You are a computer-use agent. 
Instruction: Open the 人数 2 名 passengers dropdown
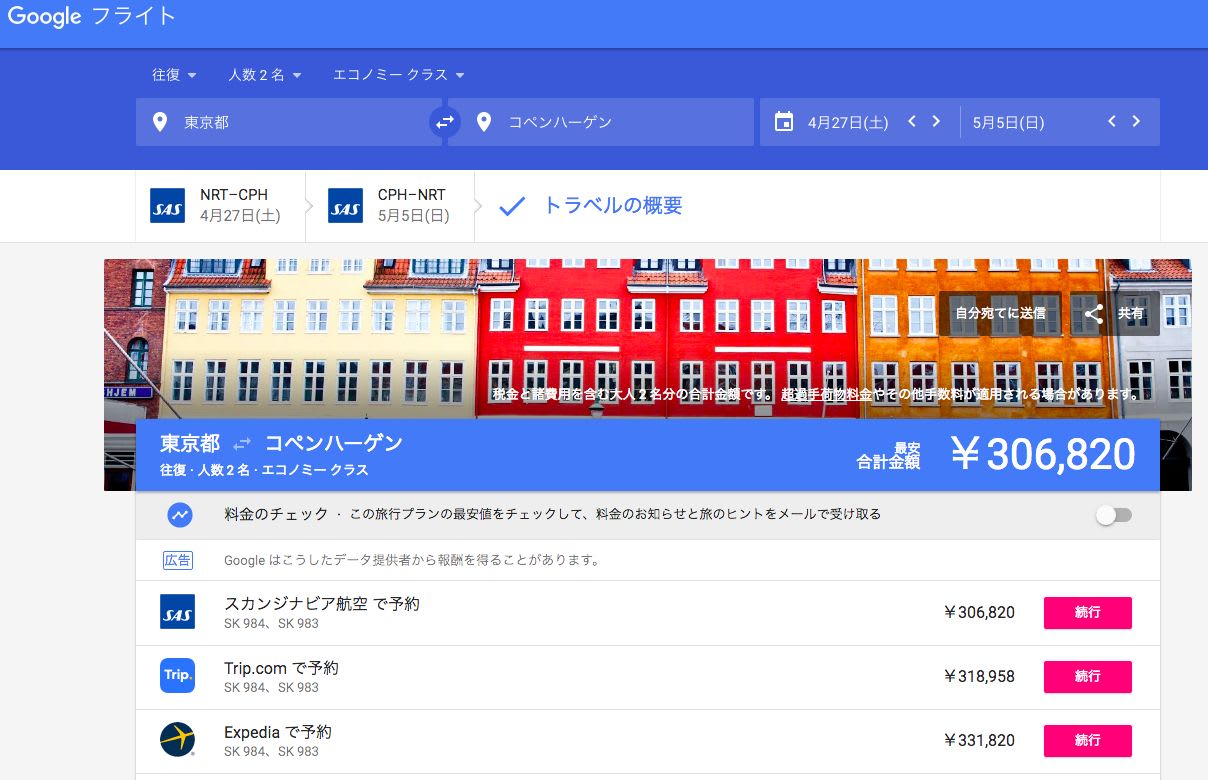[x=265, y=75]
